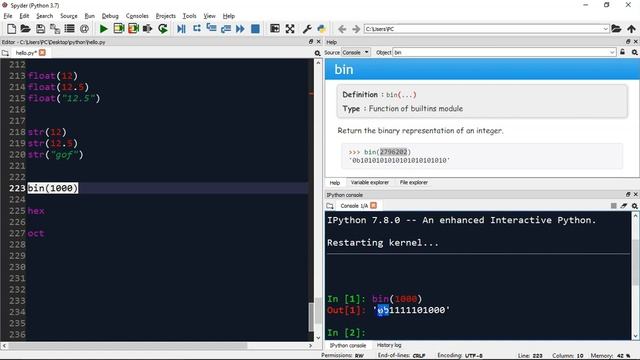640x360 pixels.
Task: Open editor pane options search icon
Action: (x=318, y=53)
